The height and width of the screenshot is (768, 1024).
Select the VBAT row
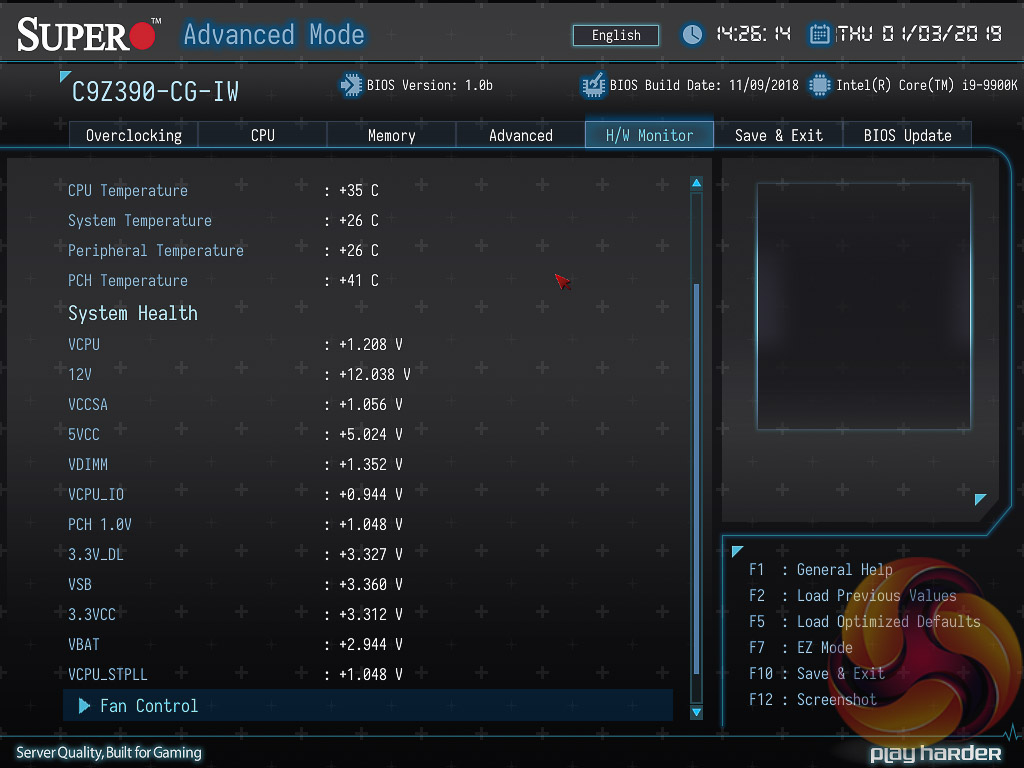point(368,645)
